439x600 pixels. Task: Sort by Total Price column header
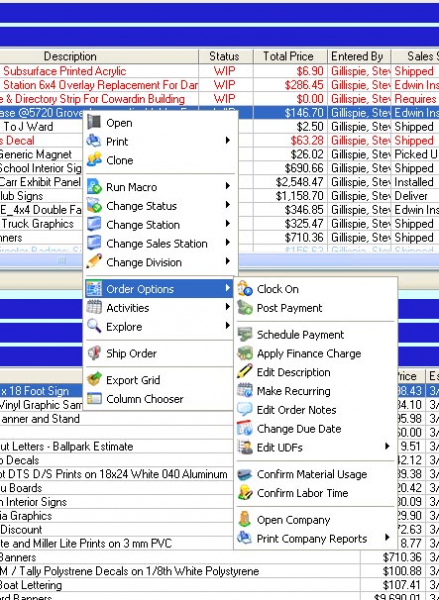click(290, 56)
